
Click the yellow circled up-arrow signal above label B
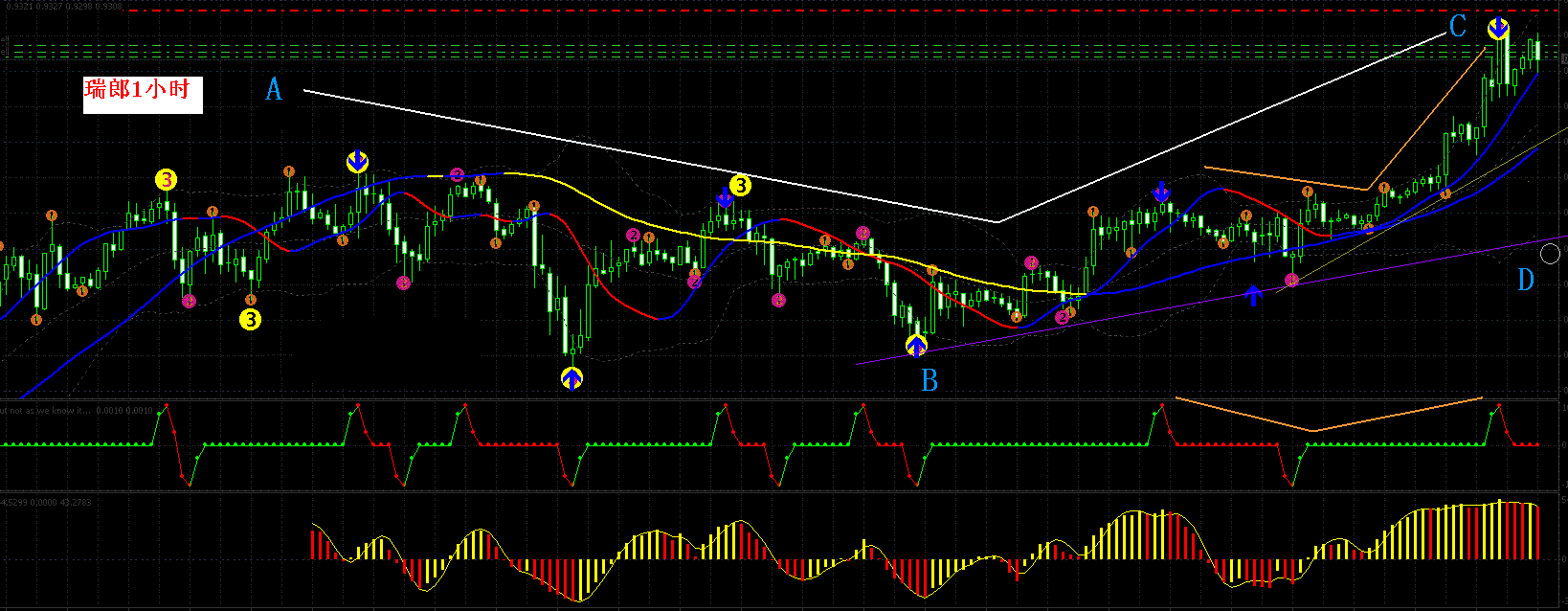click(x=916, y=346)
